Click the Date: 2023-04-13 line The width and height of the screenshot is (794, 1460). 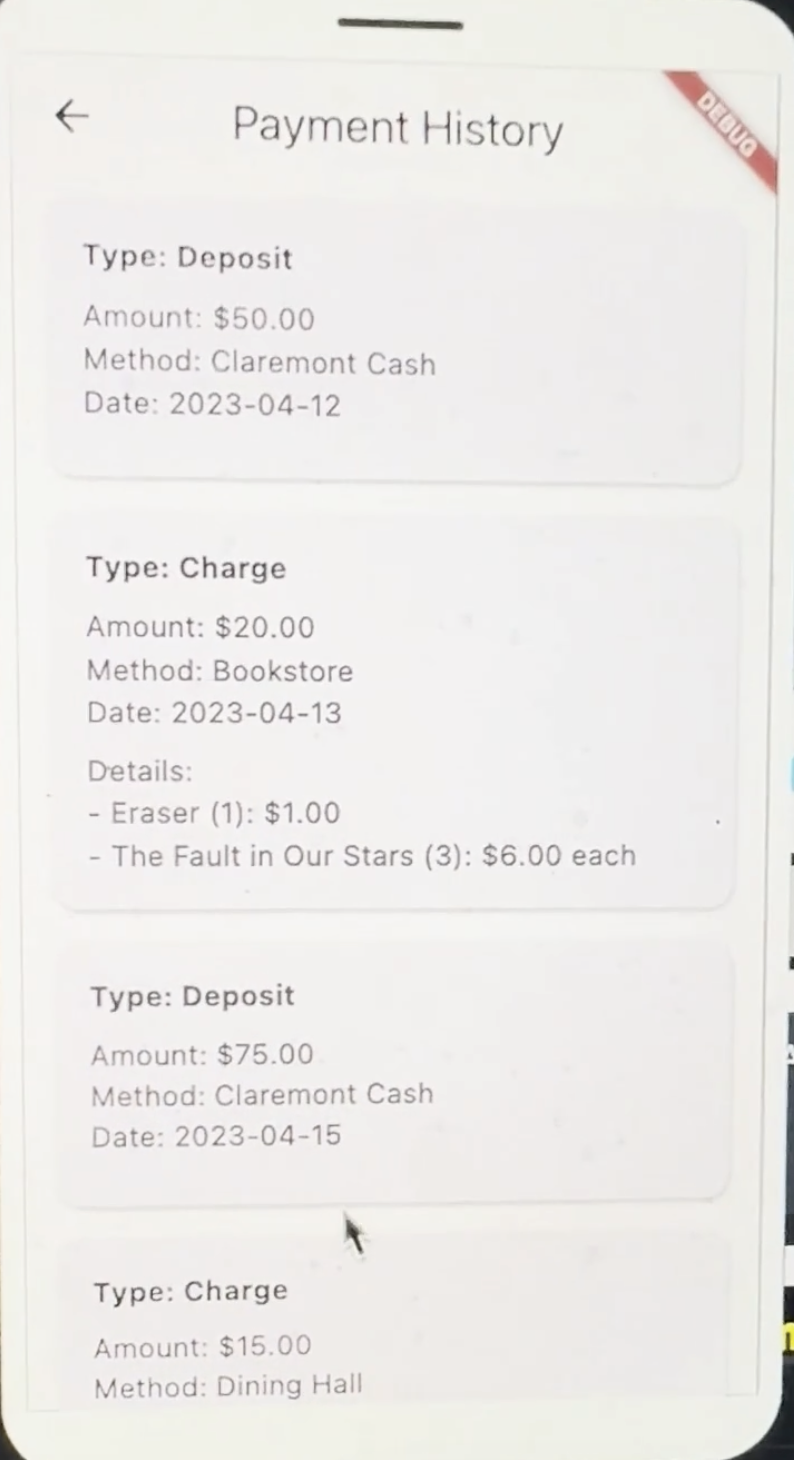213,713
